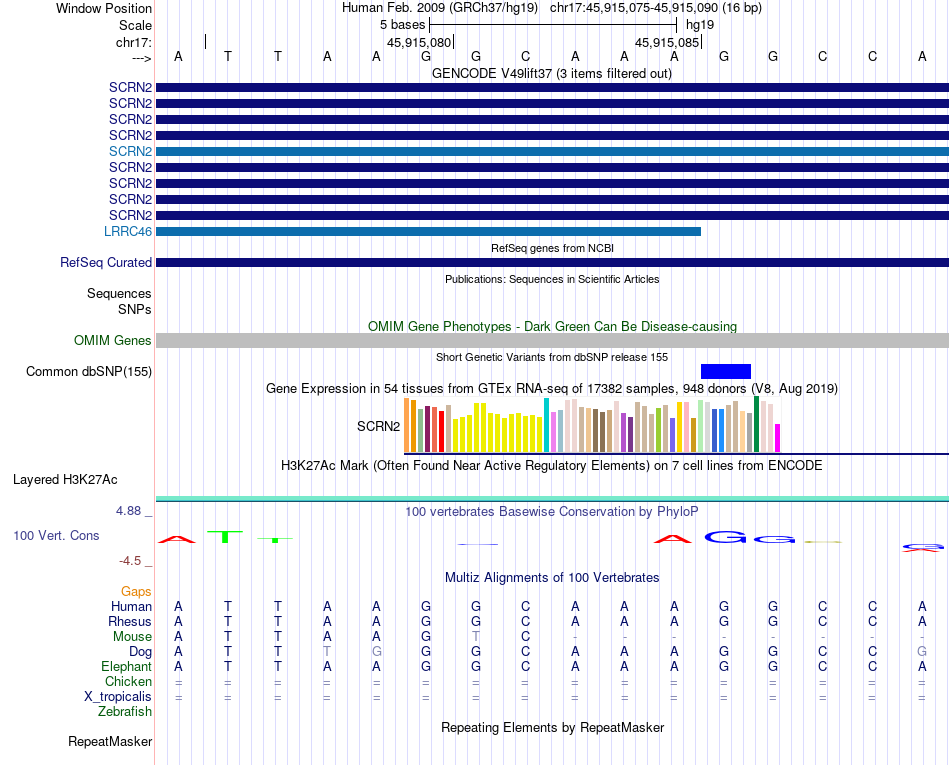
Task: Click Multiz Alignments of 100 Vertebrates title
Action: 552,578
